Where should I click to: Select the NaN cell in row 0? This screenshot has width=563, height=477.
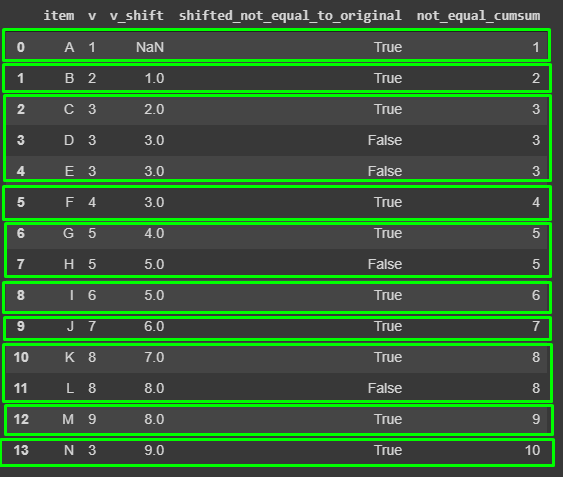(x=150, y=47)
